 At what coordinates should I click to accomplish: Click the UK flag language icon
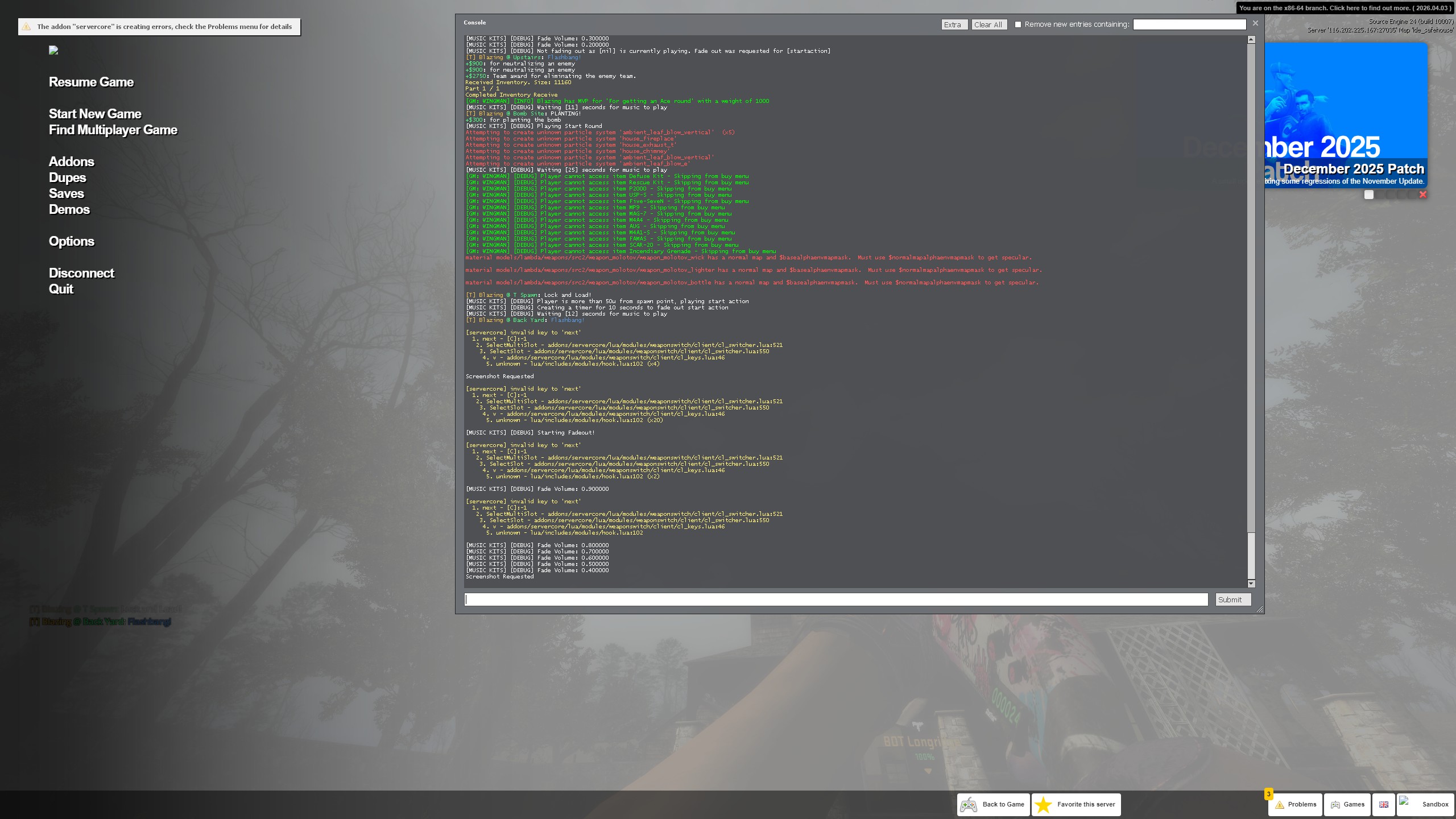point(1384,804)
